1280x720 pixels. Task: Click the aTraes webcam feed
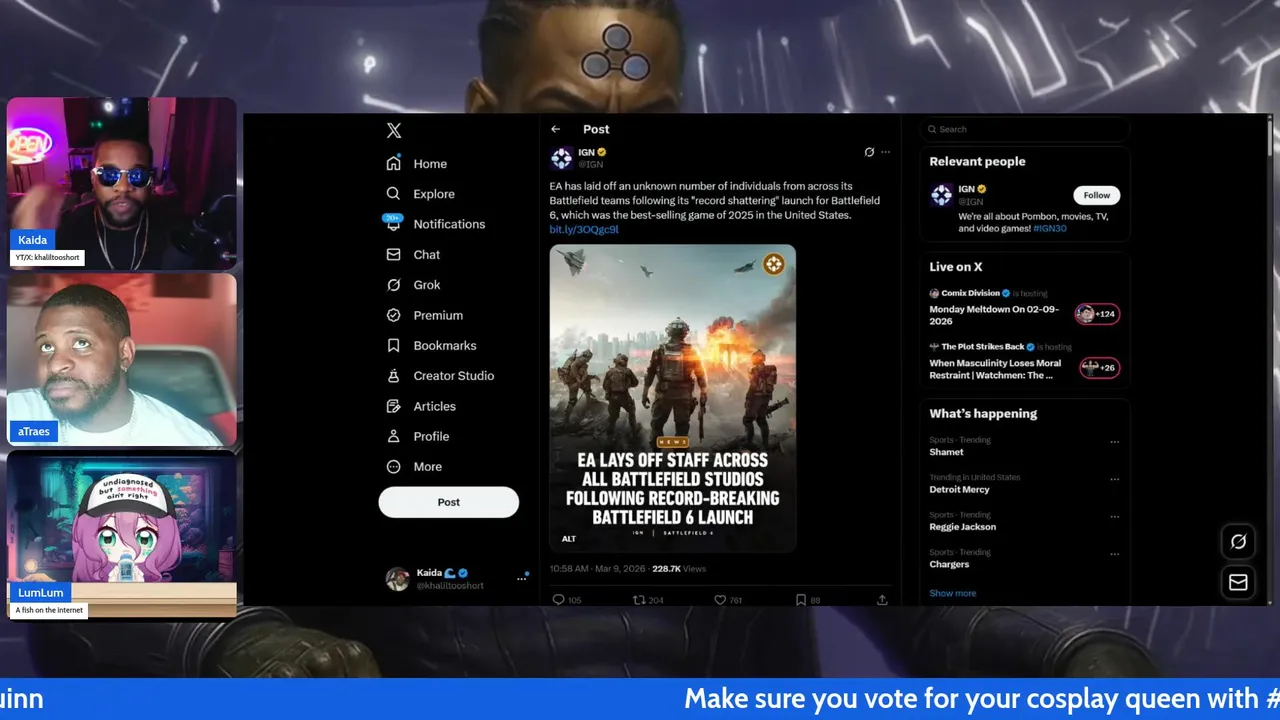(122, 360)
